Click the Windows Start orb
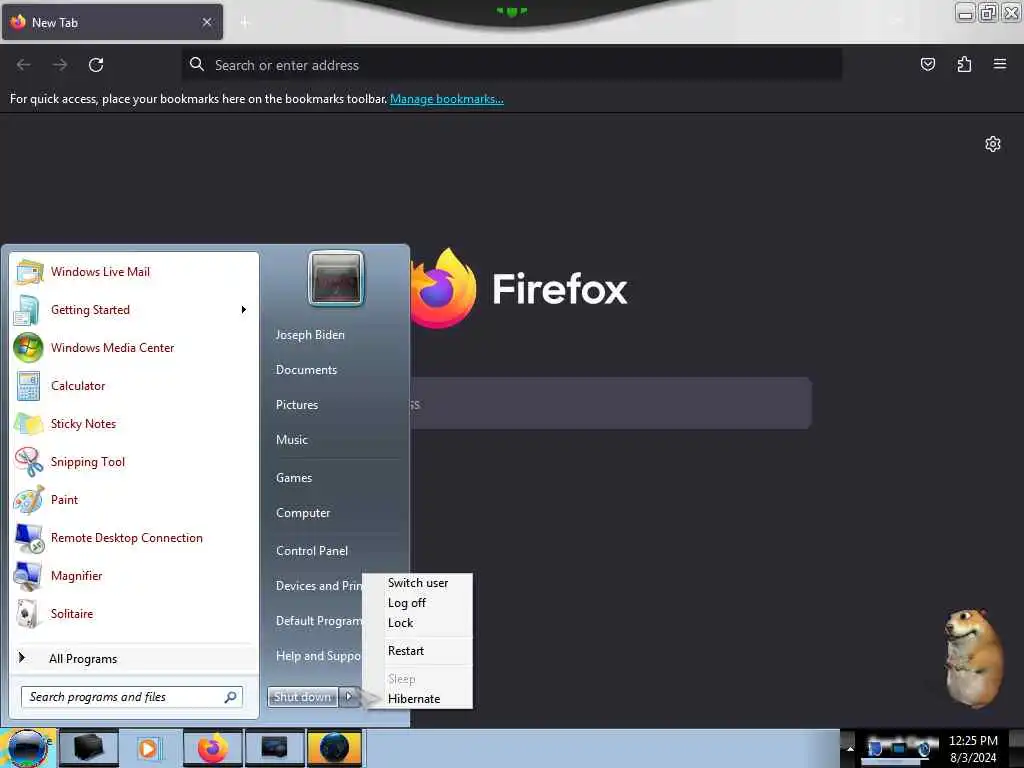 [x=27, y=748]
